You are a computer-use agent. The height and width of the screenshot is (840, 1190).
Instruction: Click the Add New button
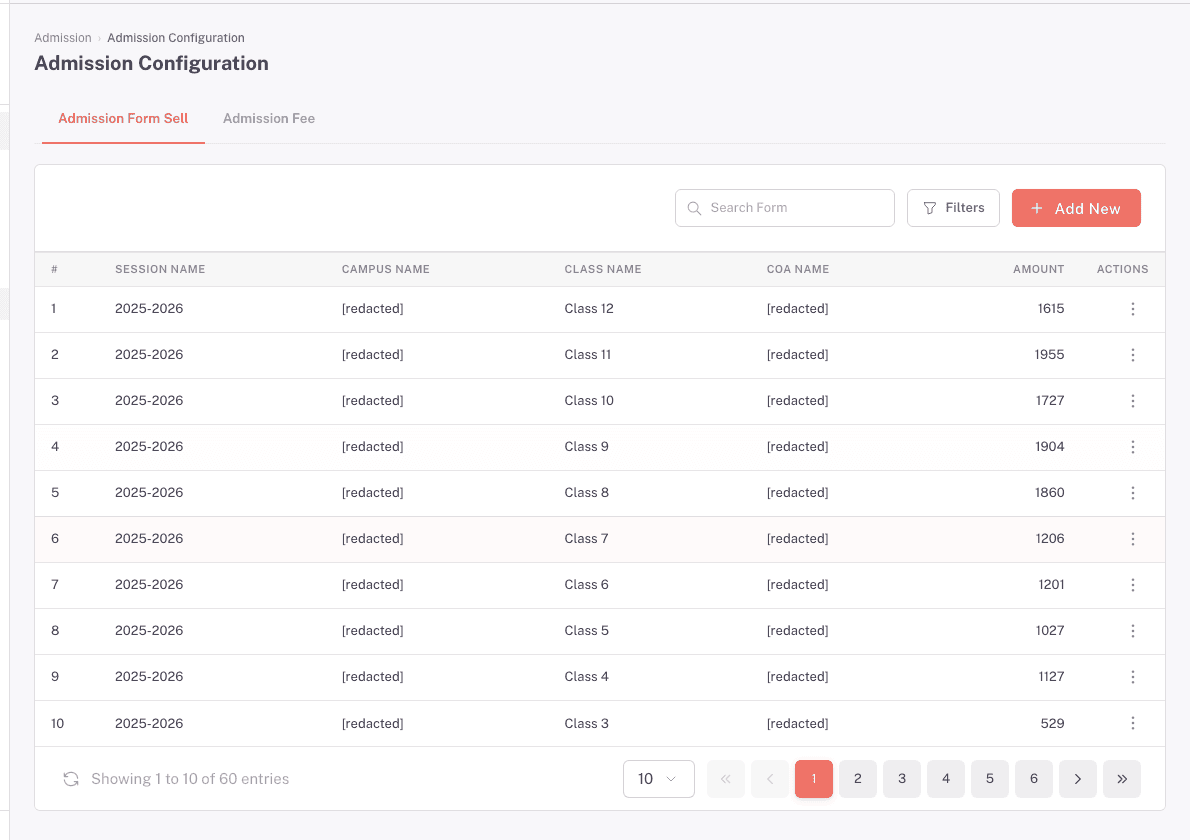1076,208
